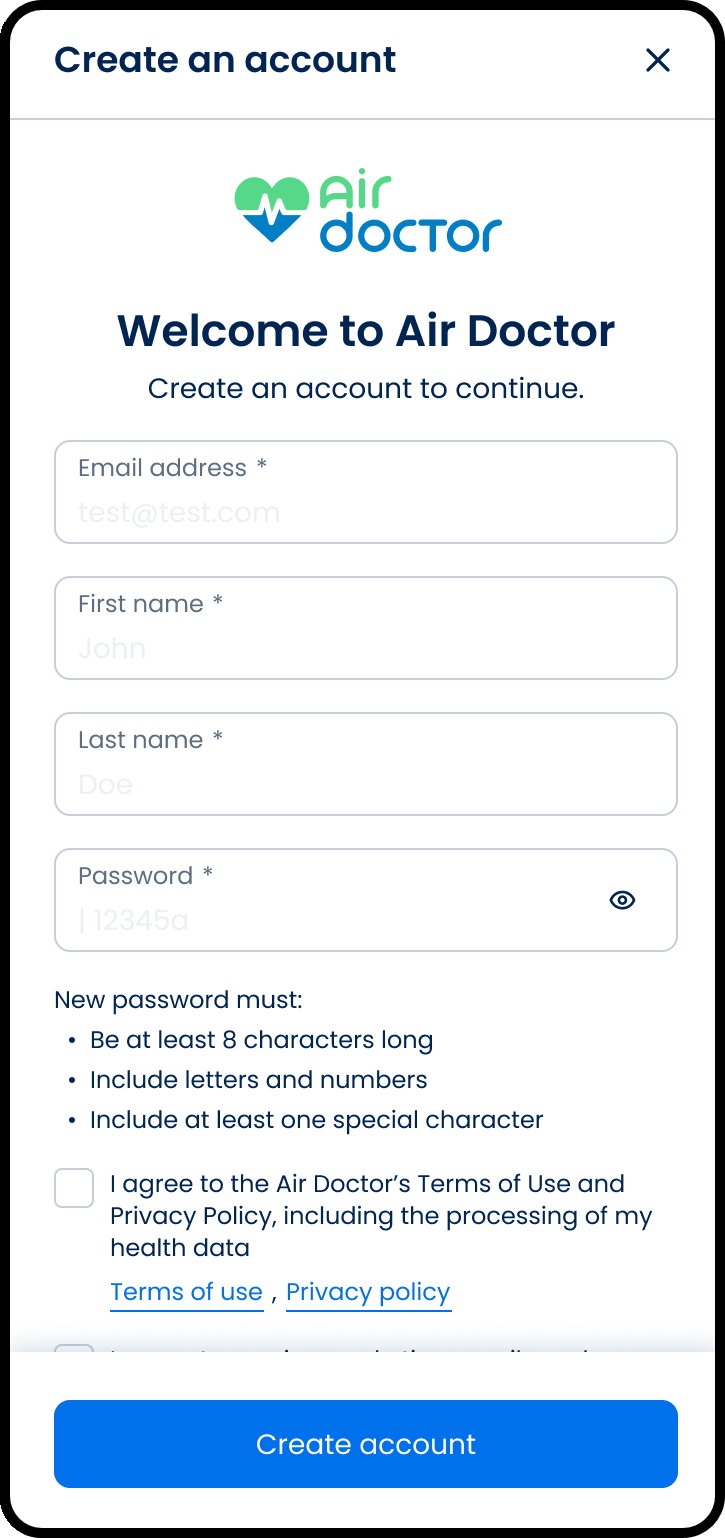Click the letters and numbers password rule

coord(258,1080)
